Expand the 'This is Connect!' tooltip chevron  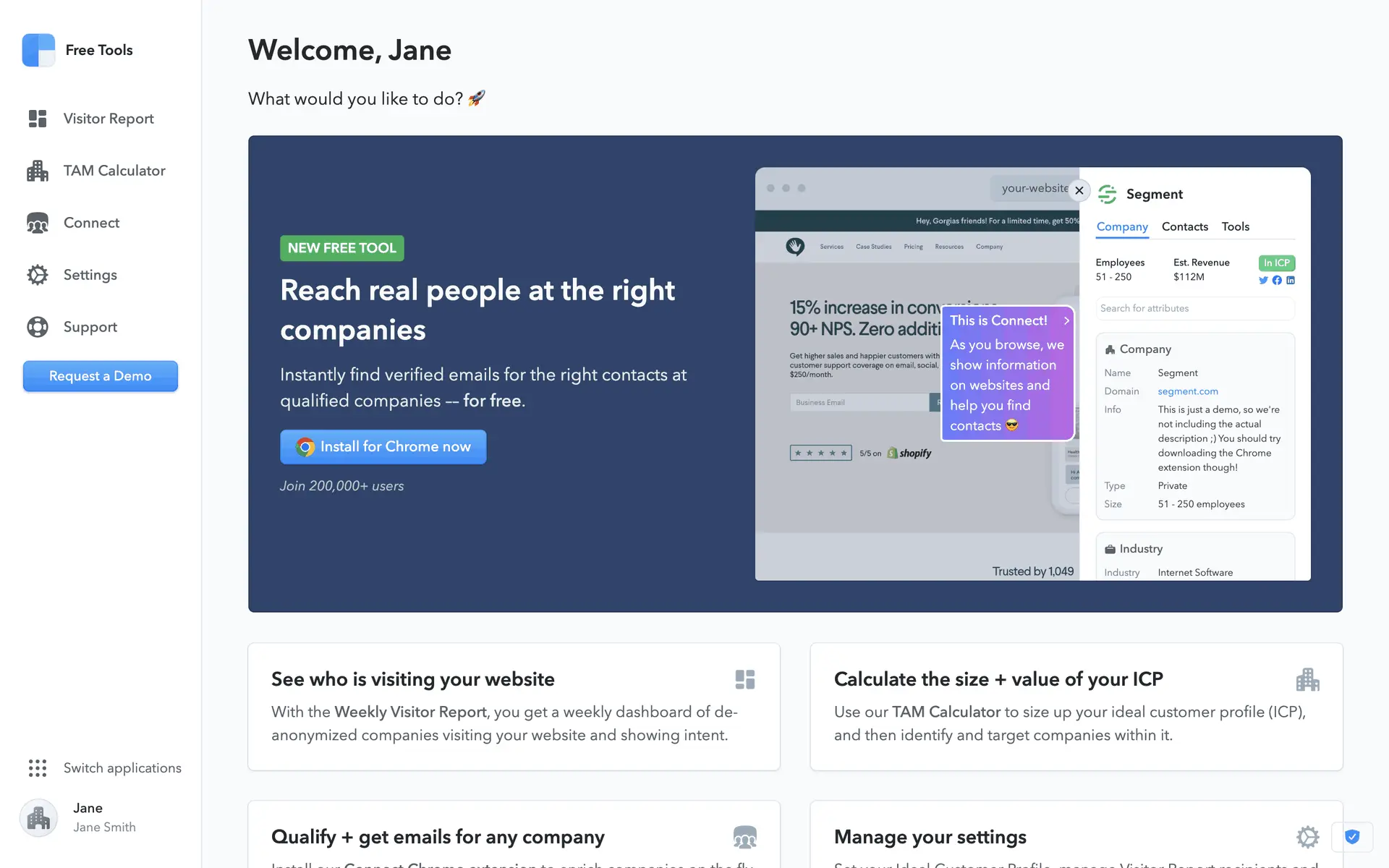1066,320
